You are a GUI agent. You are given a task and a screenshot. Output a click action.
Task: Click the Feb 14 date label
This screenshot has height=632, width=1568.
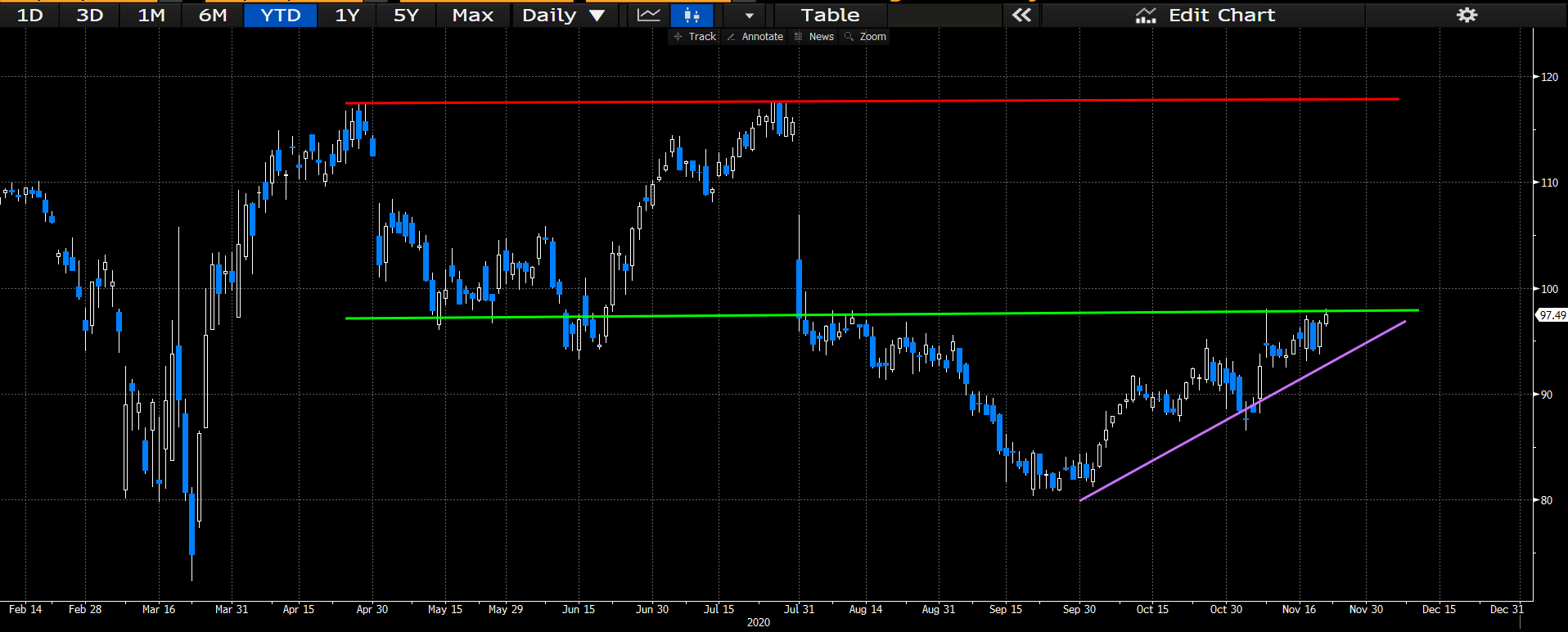click(25, 609)
